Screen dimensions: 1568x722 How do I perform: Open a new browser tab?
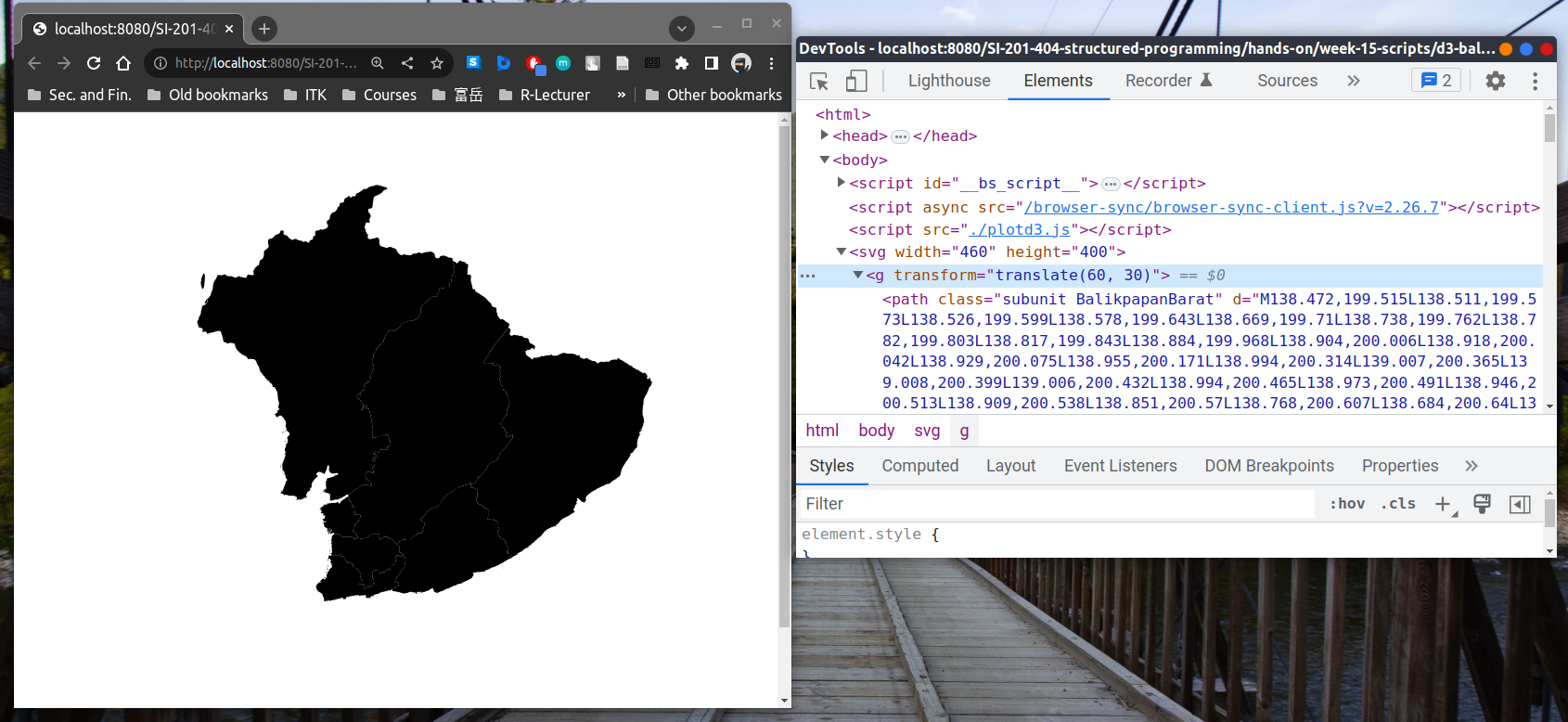pyautogui.click(x=264, y=29)
